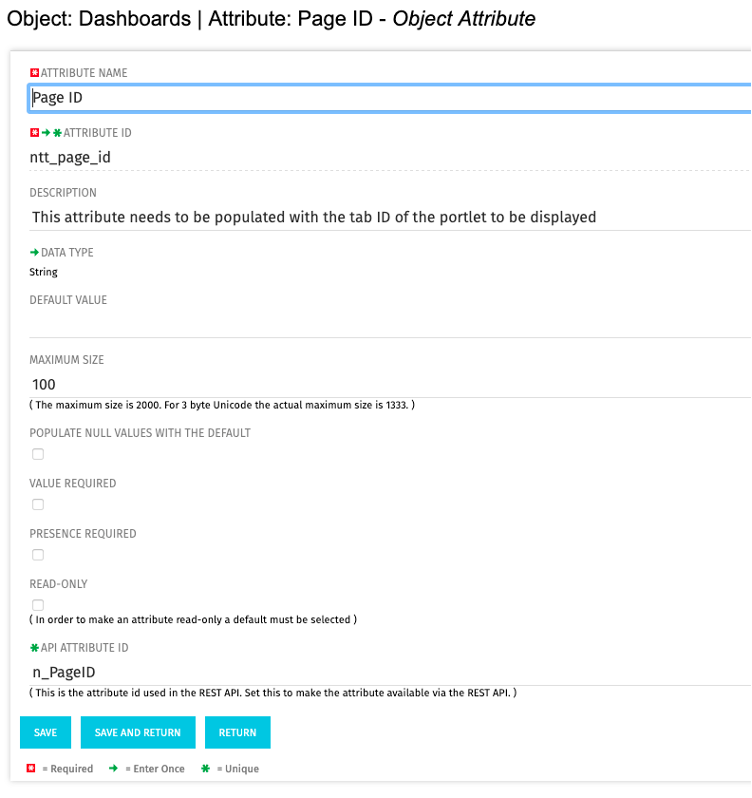
Task: Click the Data Type label
Action: (67, 253)
